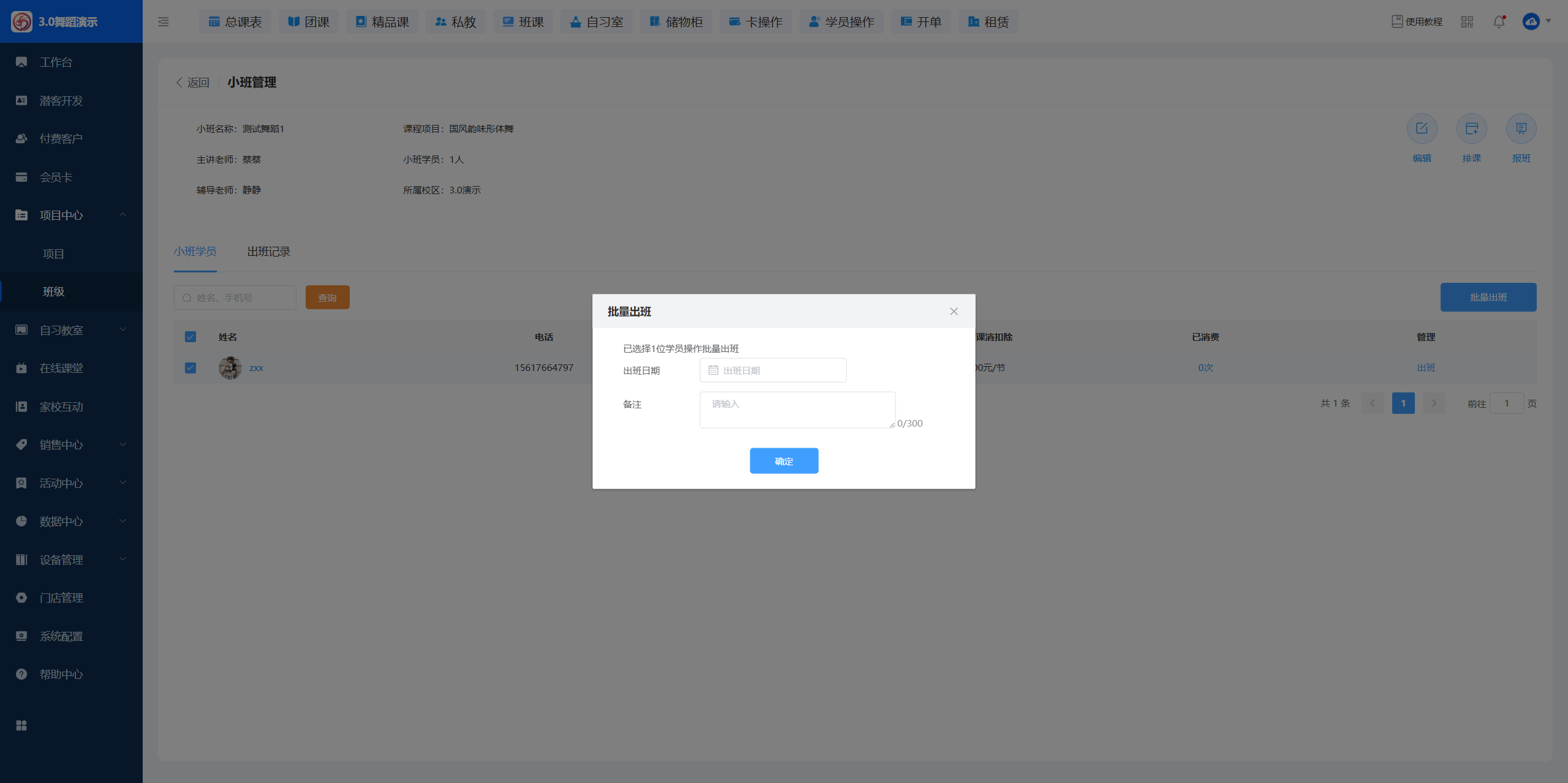Viewport: 1568px width, 783px height.
Task: Collapse sidebar with the hamburger icon
Action: (x=163, y=22)
